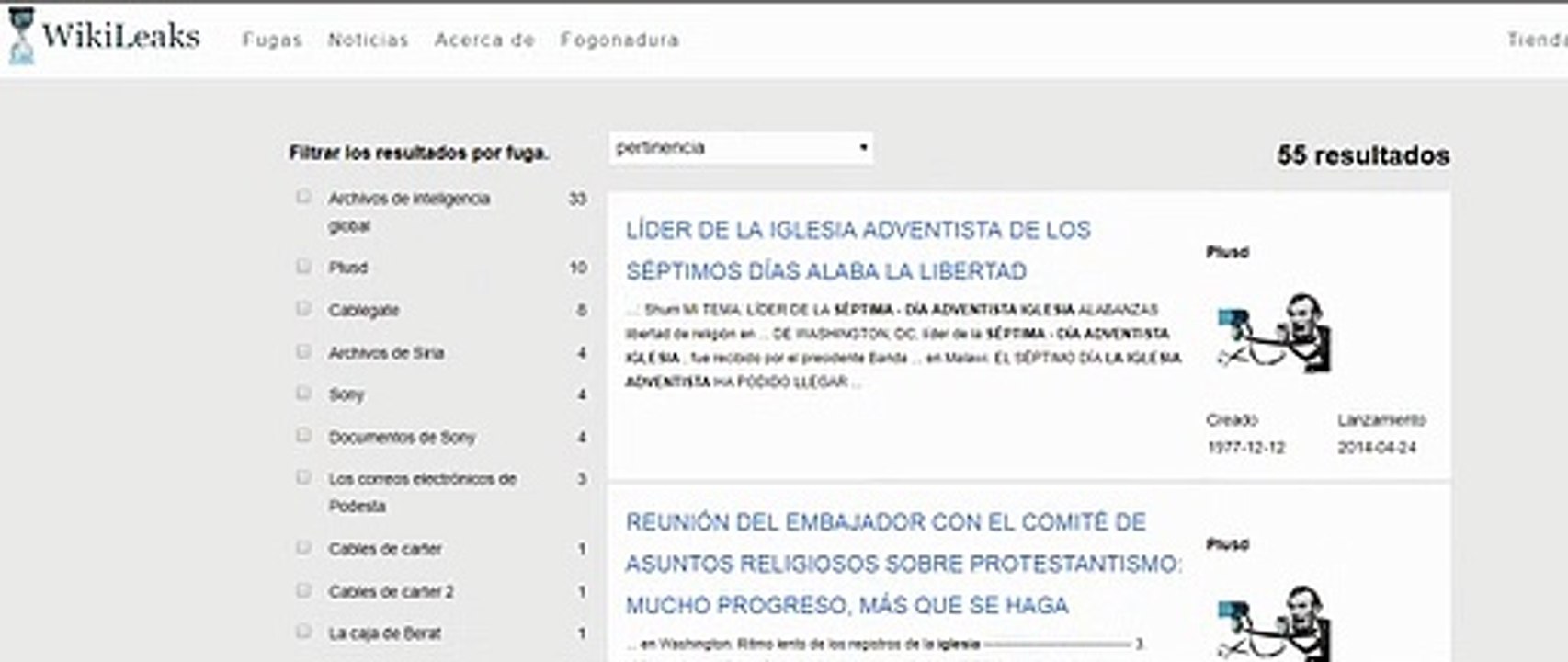Open the Tienda menu item

click(x=1537, y=40)
